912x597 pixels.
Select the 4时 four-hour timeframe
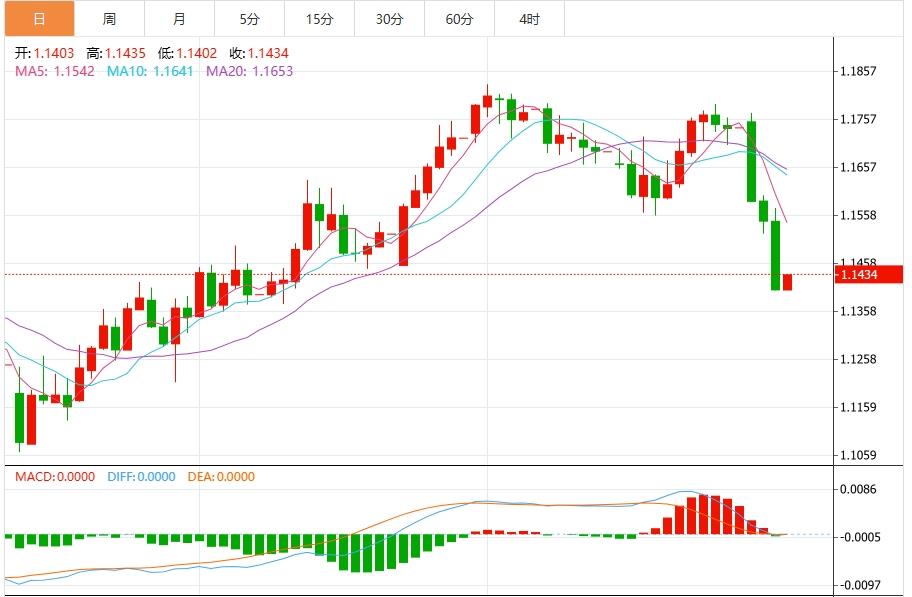529,18
